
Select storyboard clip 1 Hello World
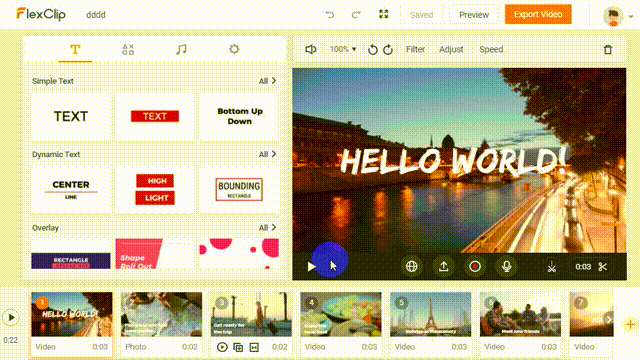click(71, 314)
